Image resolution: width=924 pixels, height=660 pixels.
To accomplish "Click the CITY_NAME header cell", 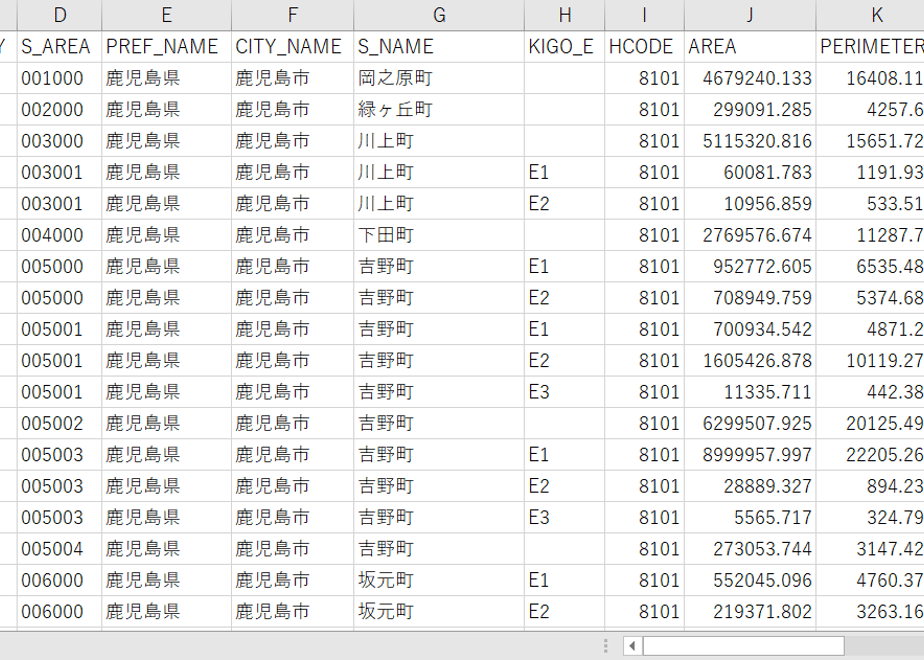I will coord(293,47).
